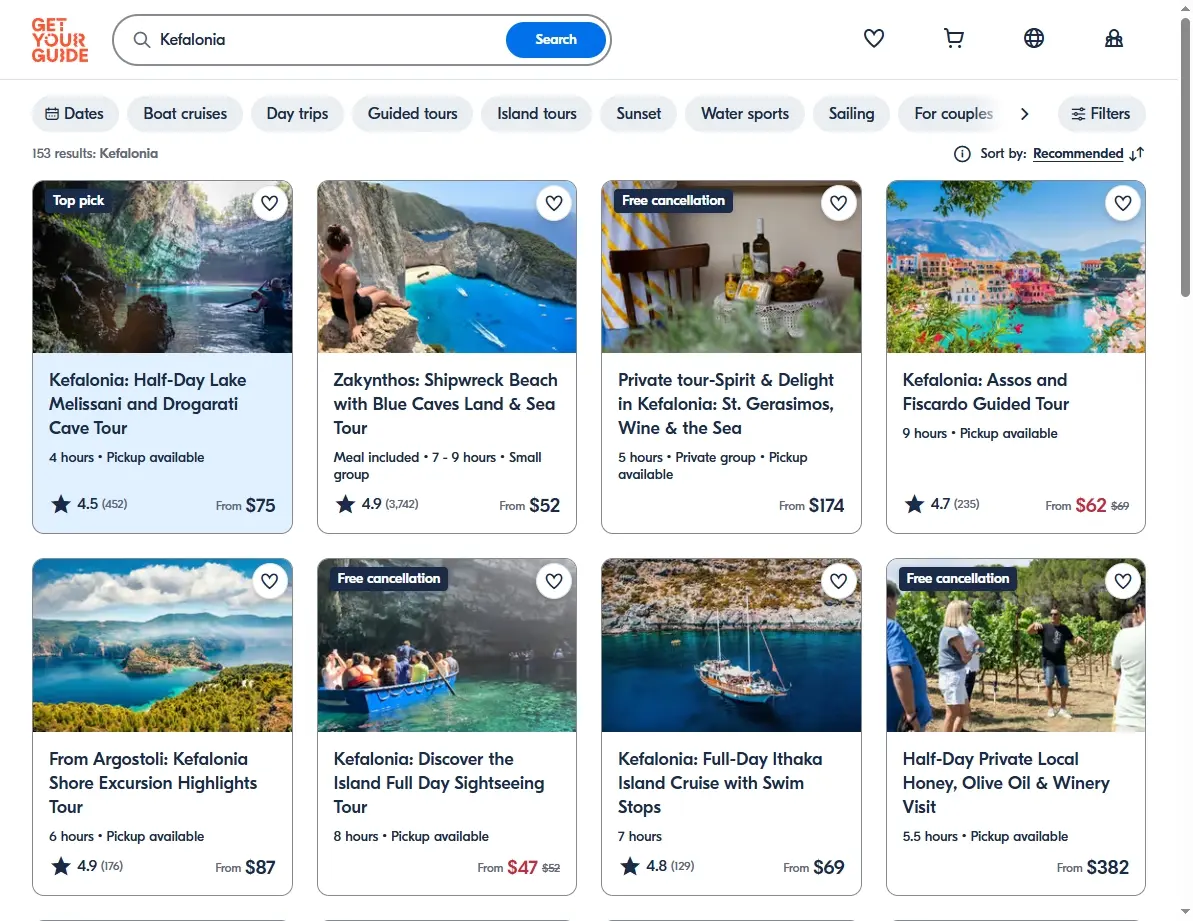Select the Guided tours category chip
The image size is (1193, 921).
(412, 113)
